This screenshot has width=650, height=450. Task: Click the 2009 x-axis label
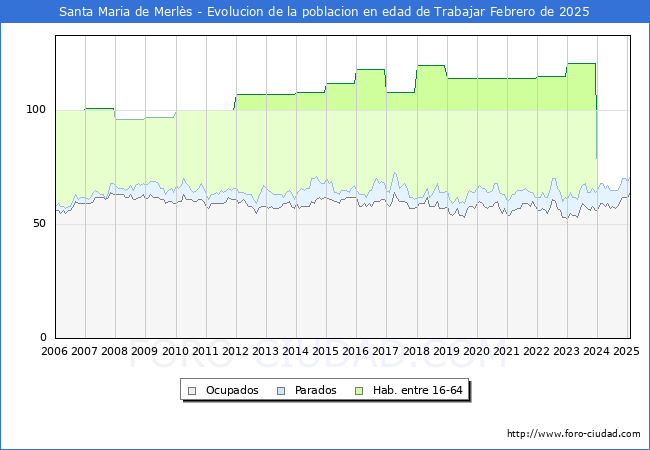(x=145, y=351)
